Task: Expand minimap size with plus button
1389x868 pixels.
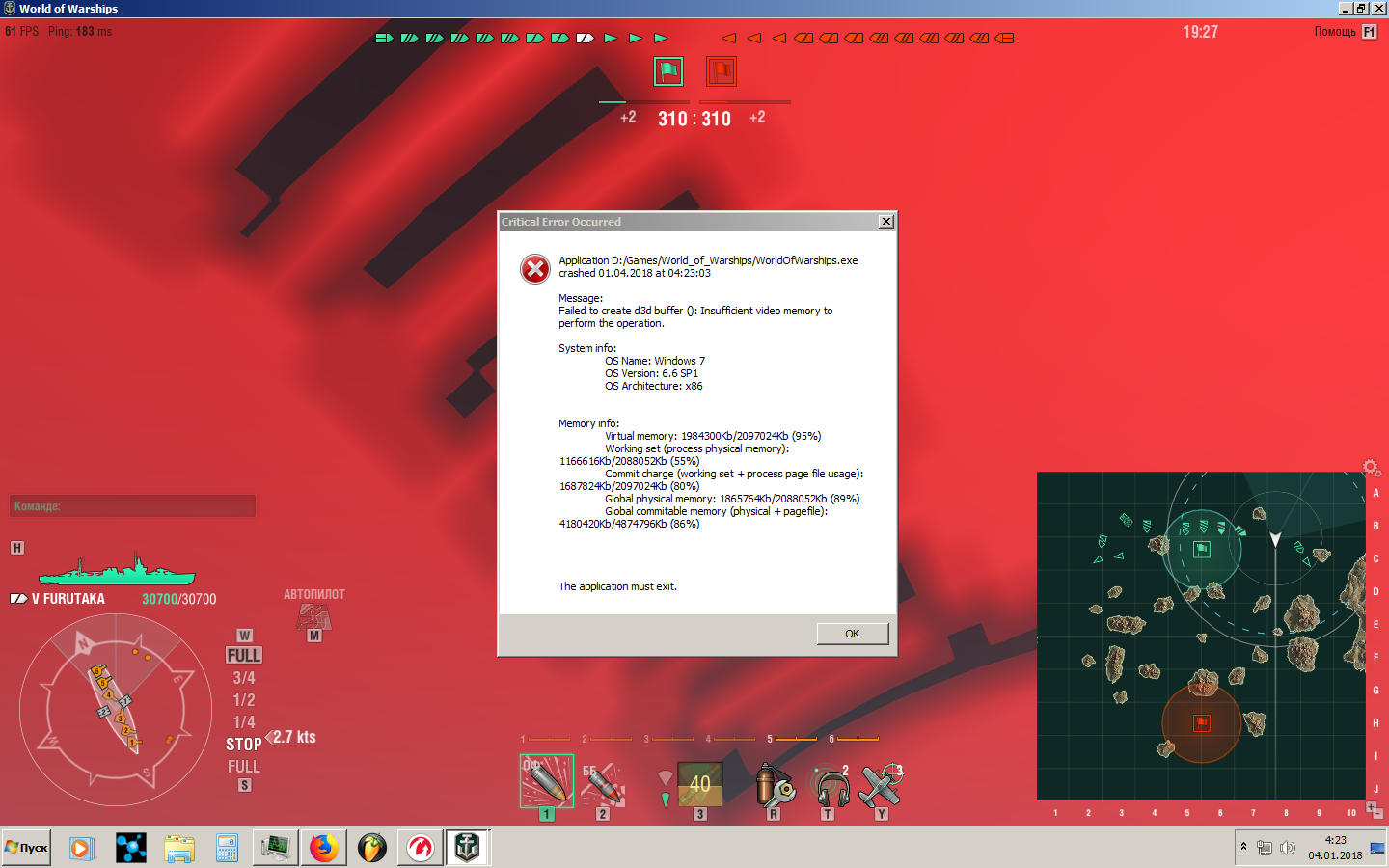Action: (x=1371, y=807)
